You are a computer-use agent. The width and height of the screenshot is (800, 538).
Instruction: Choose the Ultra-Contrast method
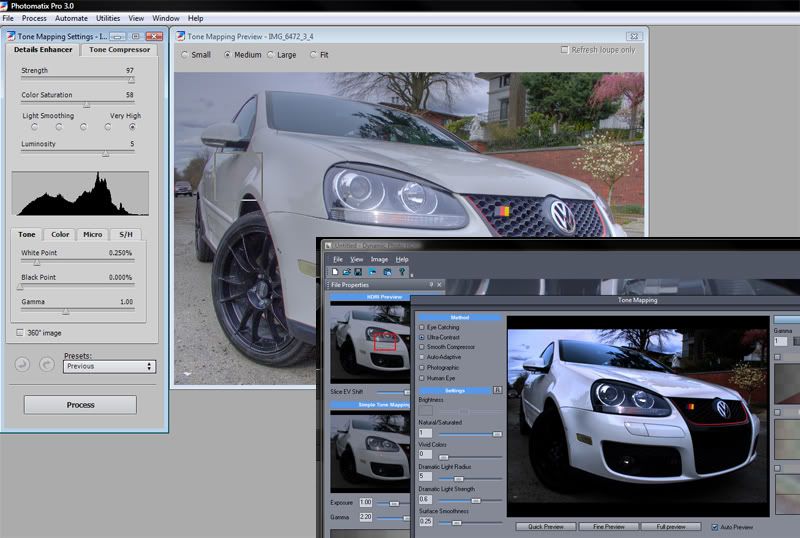point(421,337)
